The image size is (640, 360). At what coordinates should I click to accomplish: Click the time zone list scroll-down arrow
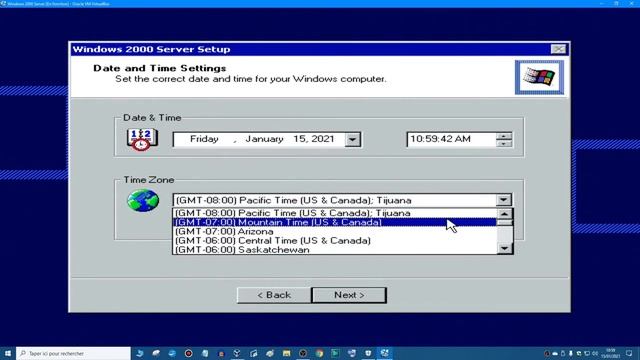505,248
